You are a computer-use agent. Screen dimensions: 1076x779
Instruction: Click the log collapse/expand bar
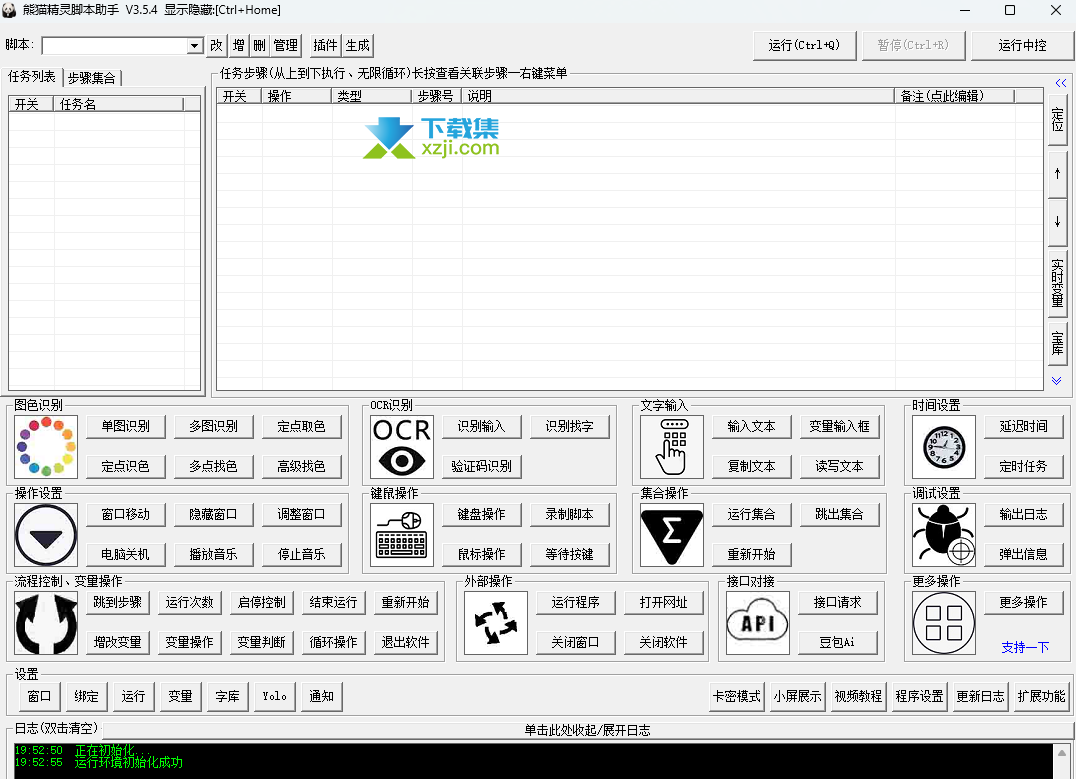(x=587, y=730)
